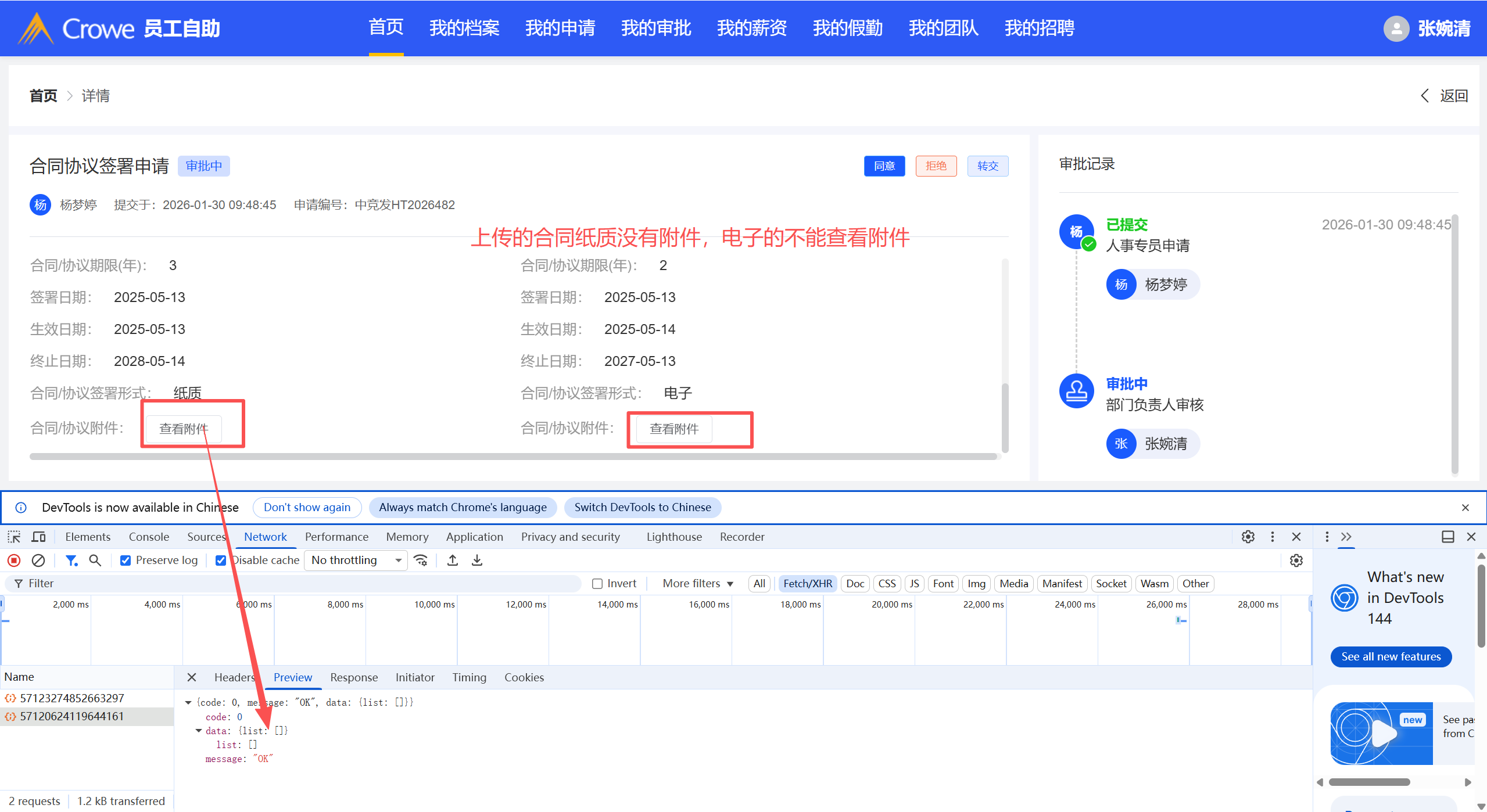Uncheck Disable cache checkbox
Image resolution: width=1487 pixels, height=812 pixels.
pos(221,561)
